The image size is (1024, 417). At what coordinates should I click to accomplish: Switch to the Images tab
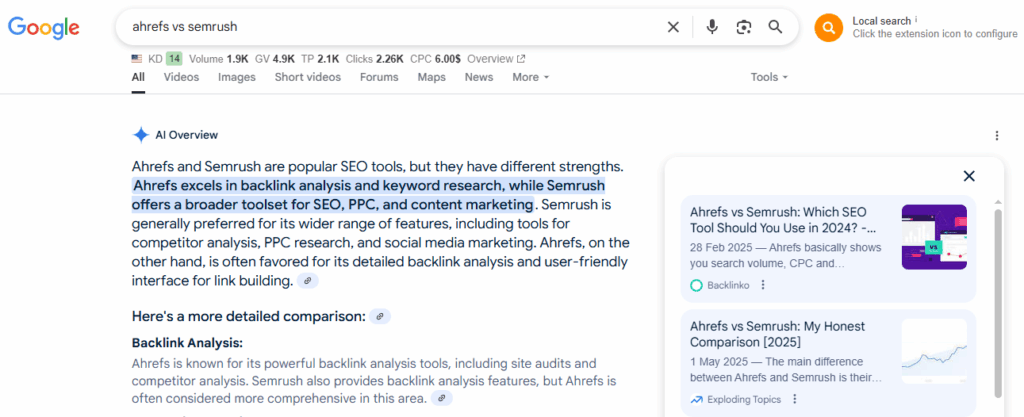coord(236,77)
